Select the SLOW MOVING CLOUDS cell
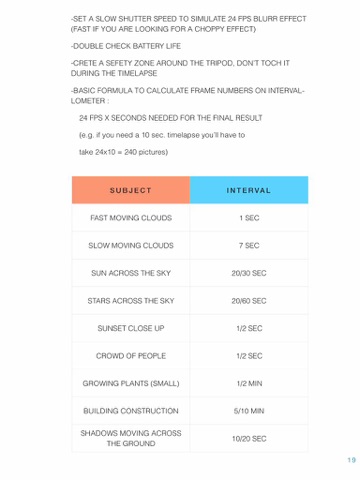The image size is (360, 480). pos(131,245)
